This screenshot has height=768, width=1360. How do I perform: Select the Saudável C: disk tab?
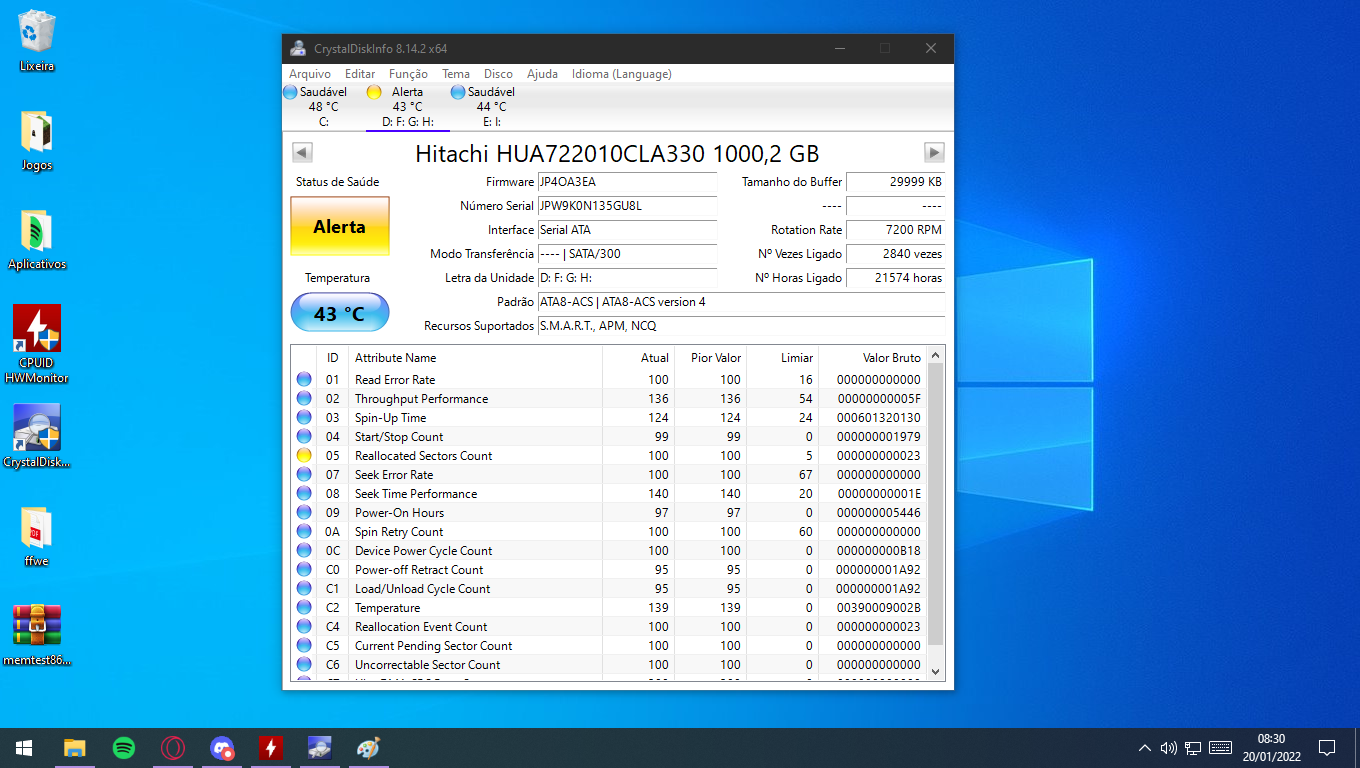tap(323, 106)
